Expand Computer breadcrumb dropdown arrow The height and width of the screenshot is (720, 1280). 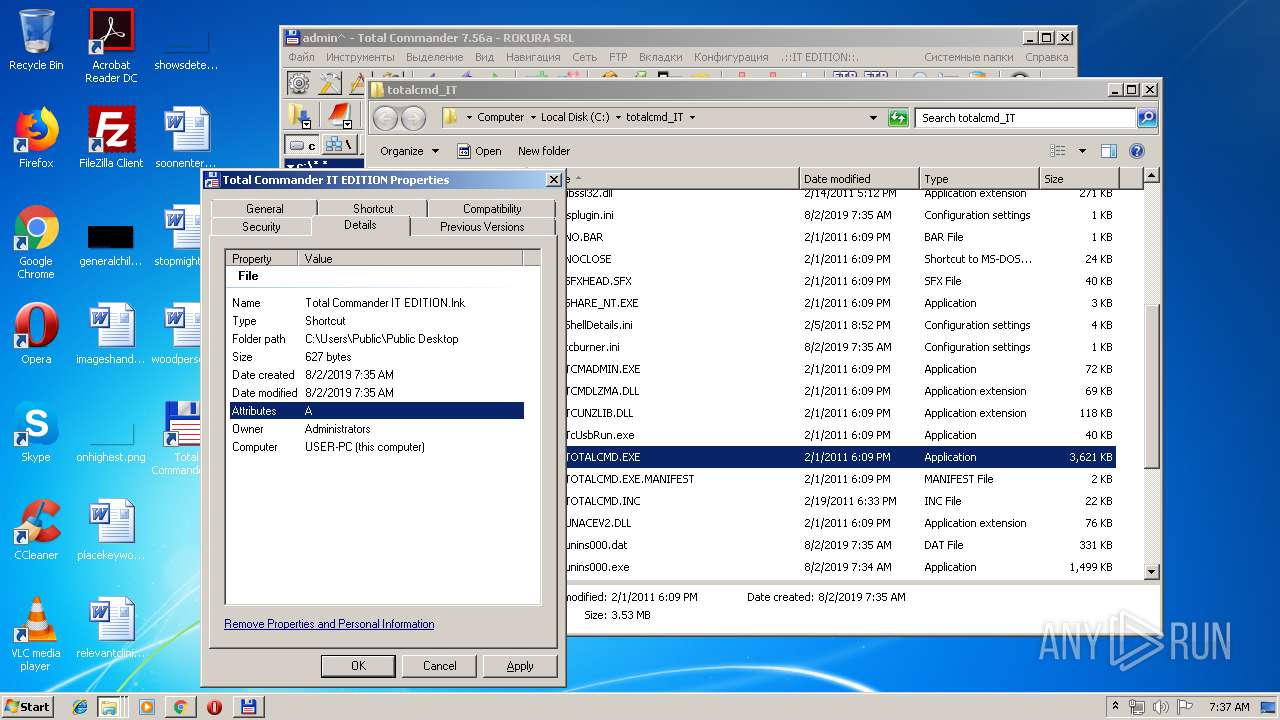coord(533,118)
